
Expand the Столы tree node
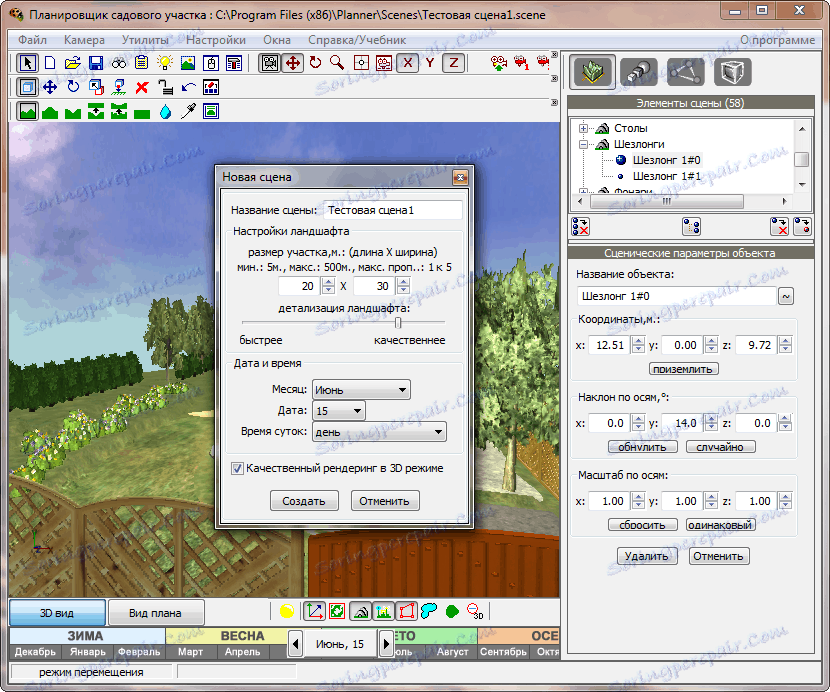(583, 128)
